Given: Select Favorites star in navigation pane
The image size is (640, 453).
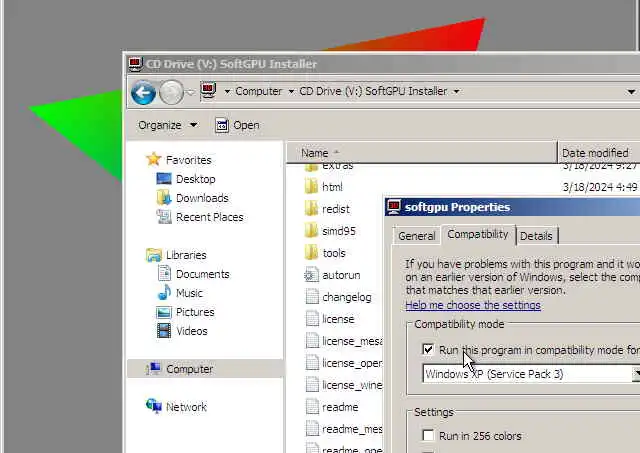Looking at the screenshot, I should (154, 159).
